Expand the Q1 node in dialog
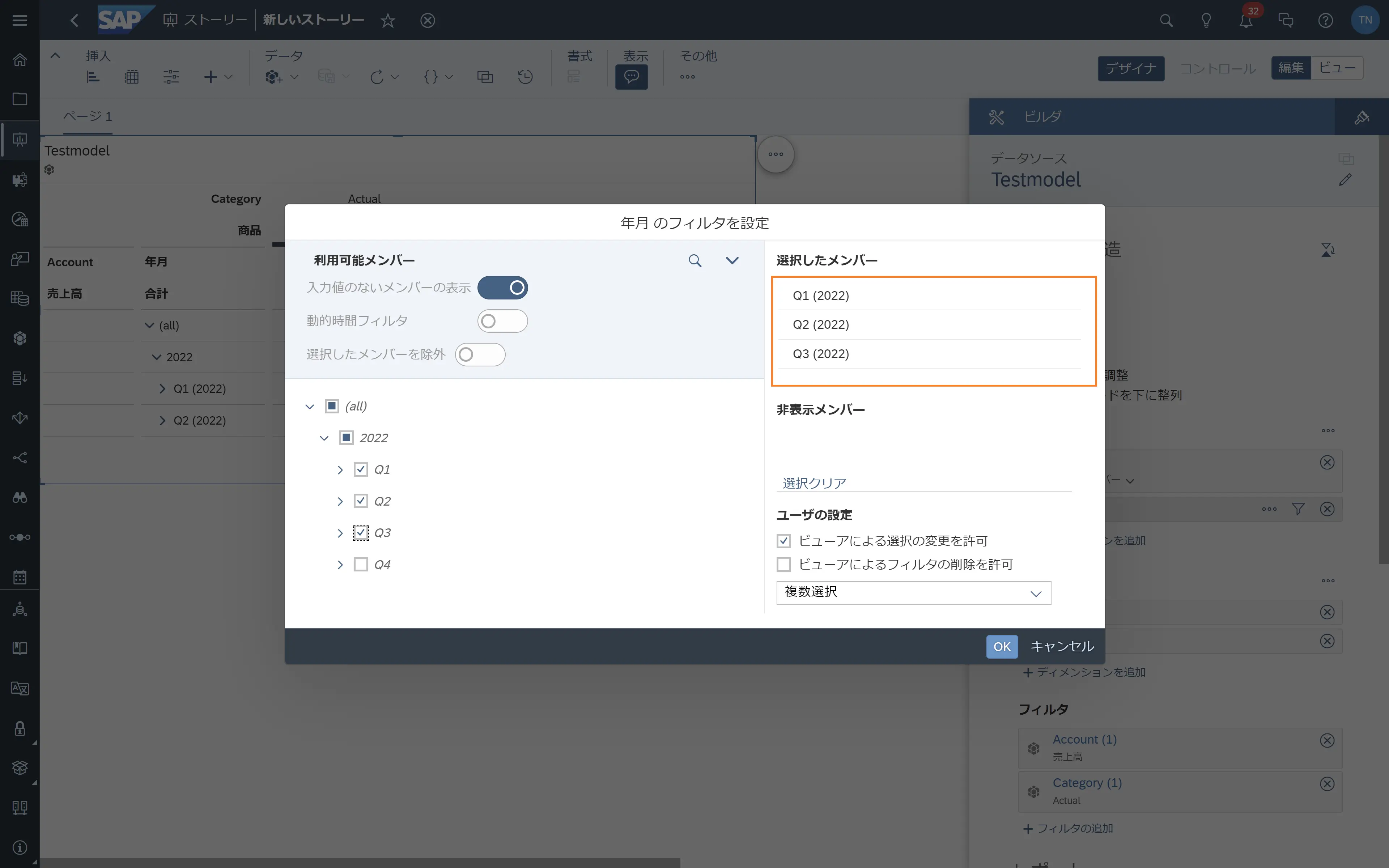This screenshot has height=868, width=1389. point(340,469)
